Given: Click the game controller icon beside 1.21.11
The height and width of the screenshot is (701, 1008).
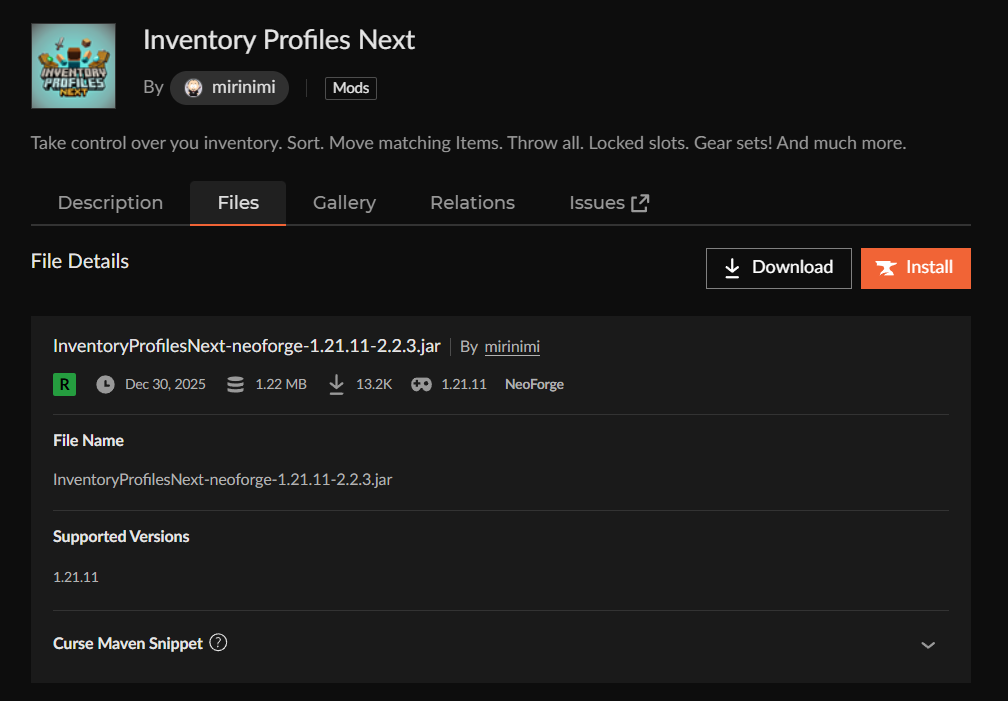Looking at the screenshot, I should click(420, 384).
